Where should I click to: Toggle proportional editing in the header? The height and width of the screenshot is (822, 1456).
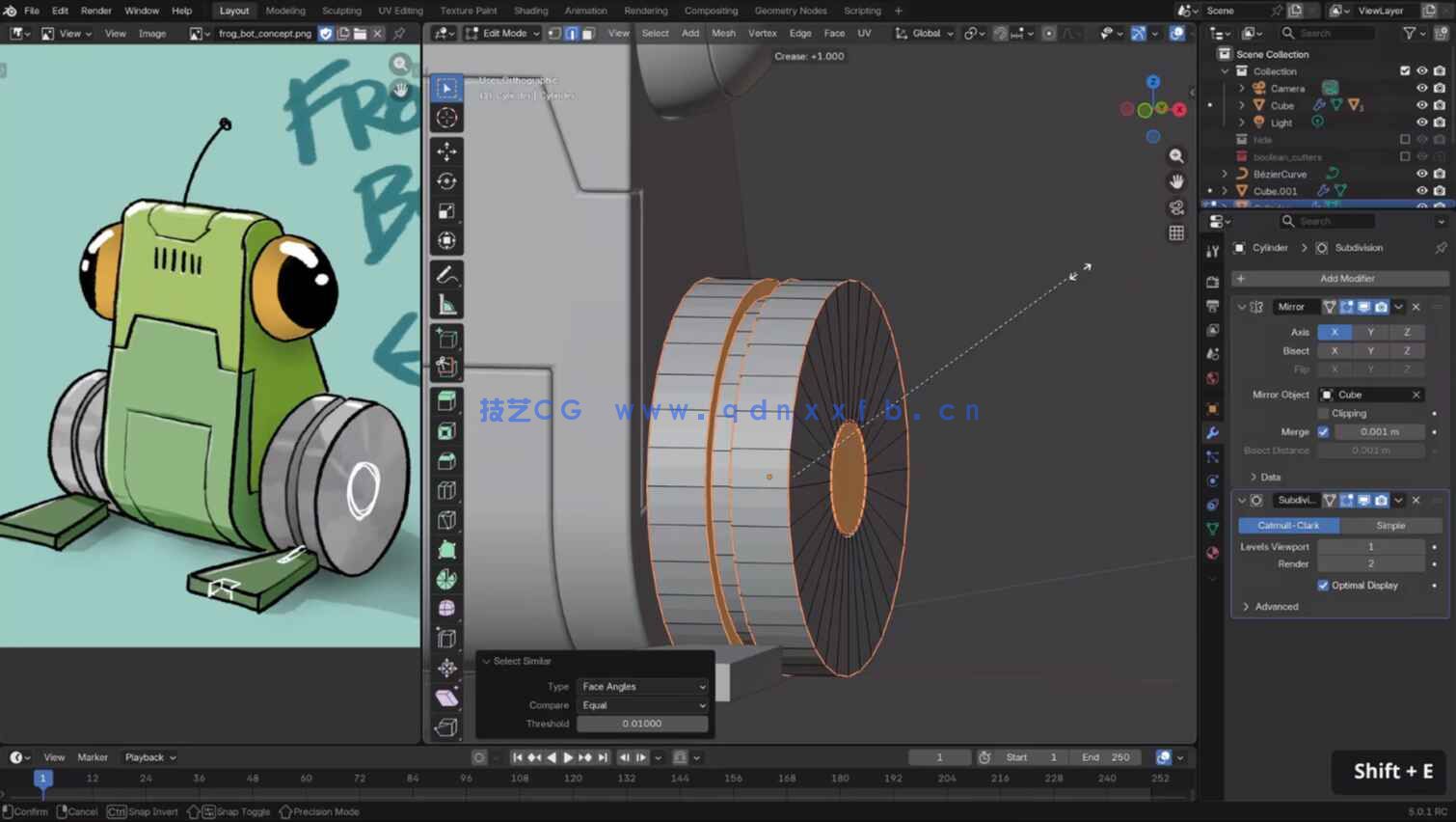pos(1048,33)
